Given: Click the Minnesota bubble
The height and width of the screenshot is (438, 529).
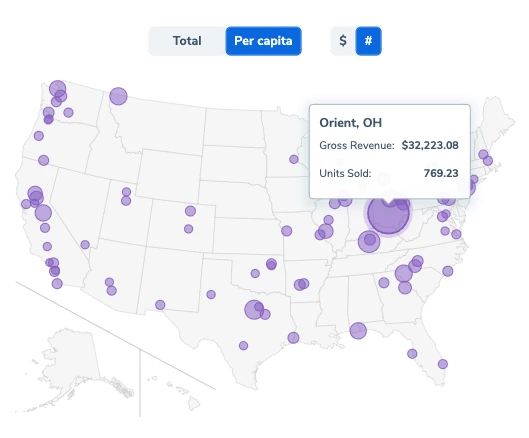Looking at the screenshot, I should point(294,159).
